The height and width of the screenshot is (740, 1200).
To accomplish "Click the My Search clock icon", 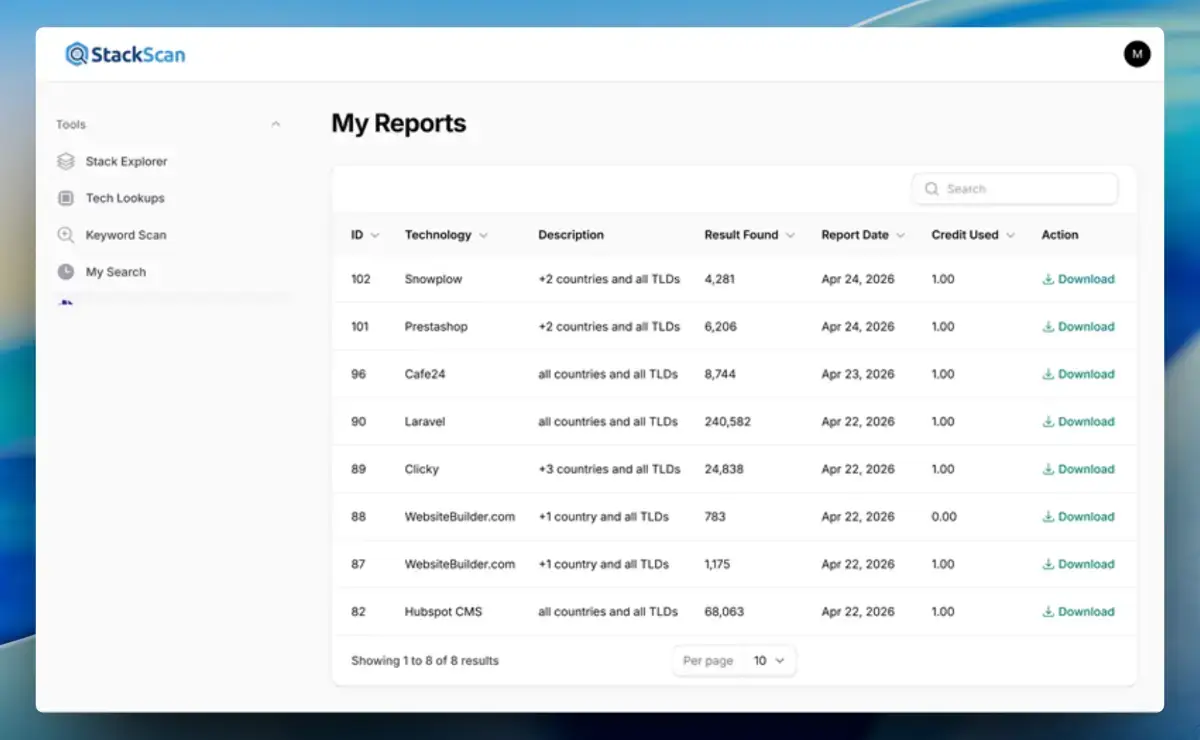I will (x=66, y=272).
